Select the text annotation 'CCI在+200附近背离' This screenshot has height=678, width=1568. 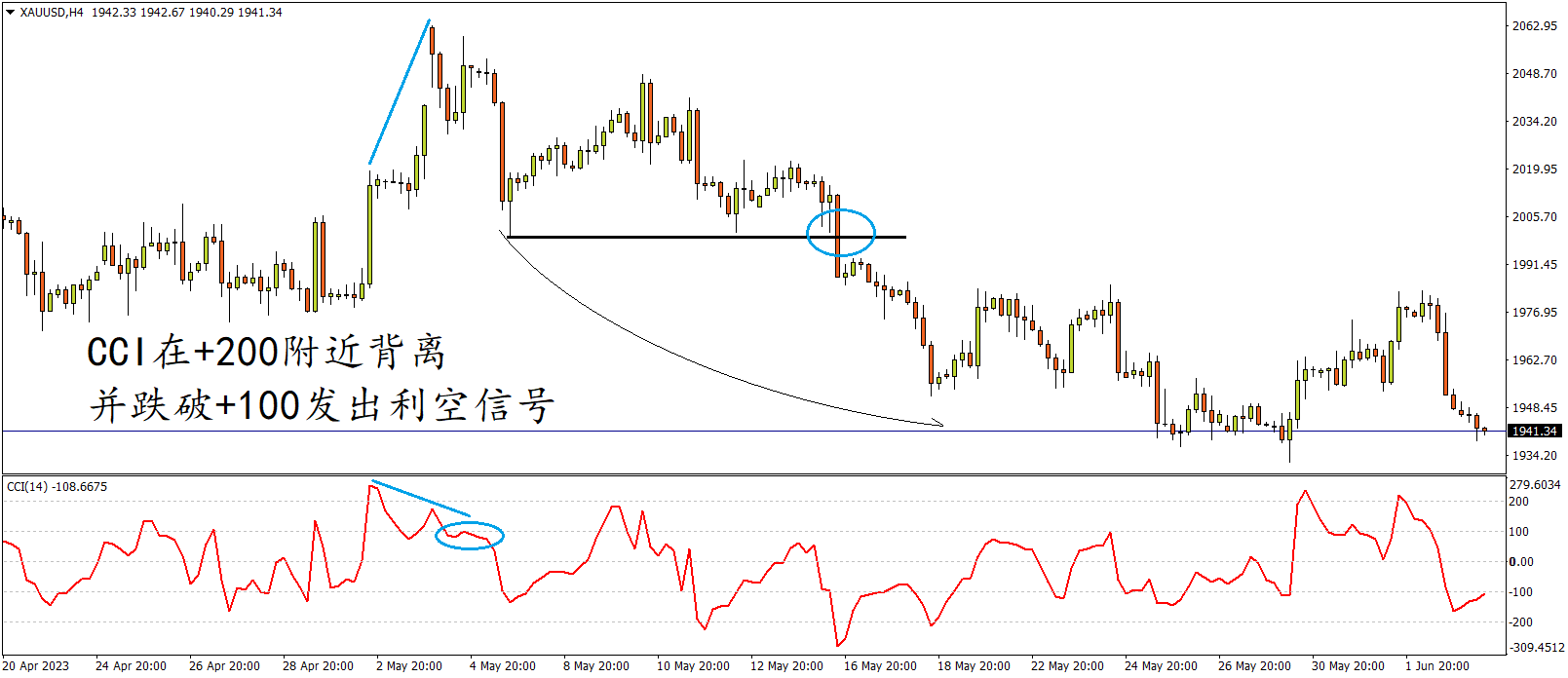266,352
